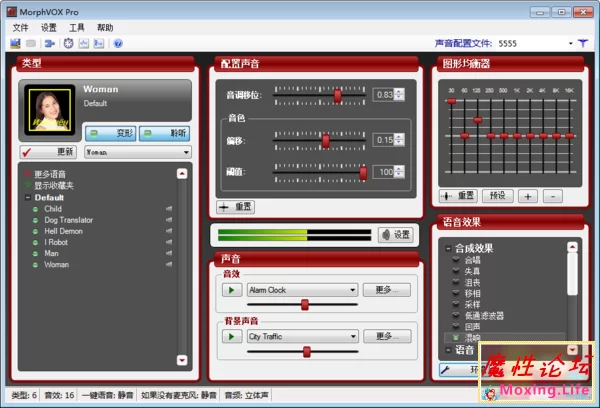Play the Alarm Clock sound effect
The width and height of the screenshot is (600, 408).
pos(232,290)
